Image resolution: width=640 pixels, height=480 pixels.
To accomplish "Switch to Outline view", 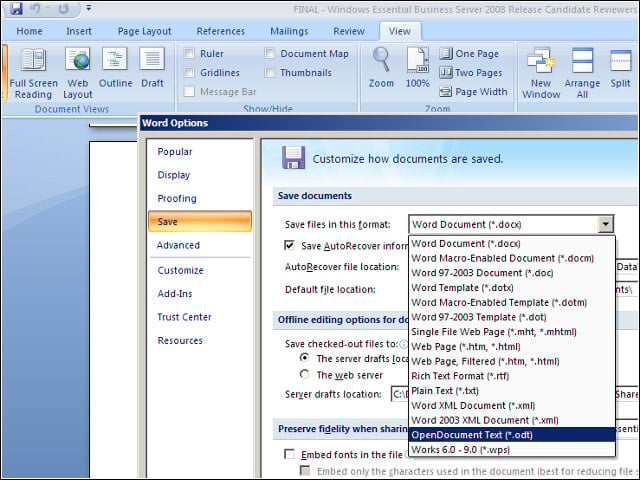I will (116, 68).
